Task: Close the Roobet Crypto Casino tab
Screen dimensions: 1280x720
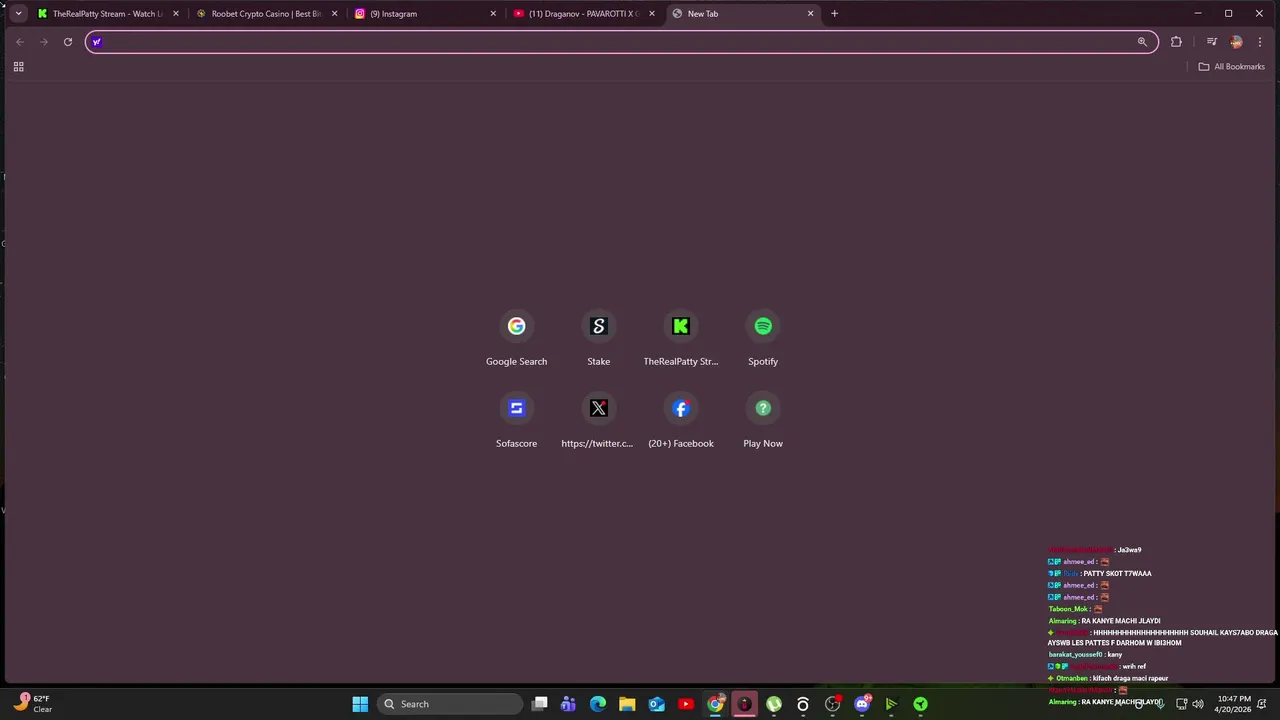Action: pyautogui.click(x=334, y=14)
